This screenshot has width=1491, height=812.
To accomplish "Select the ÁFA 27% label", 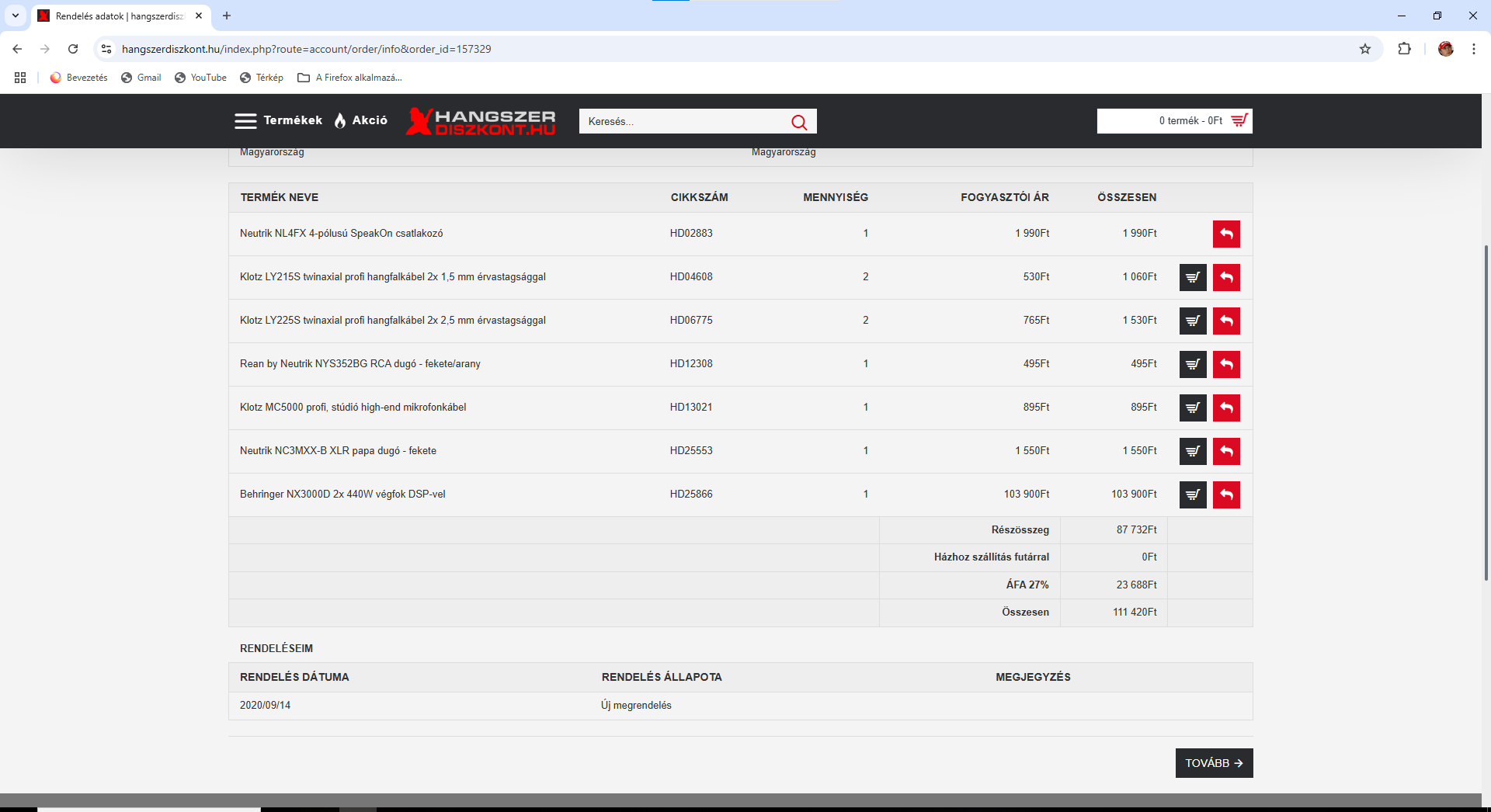I will point(1027,585).
